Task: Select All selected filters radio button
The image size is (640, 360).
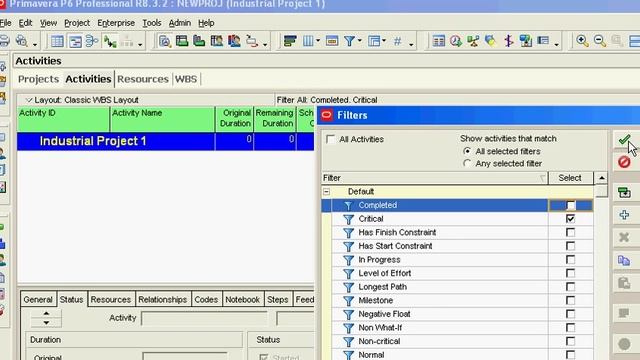Action: (x=467, y=151)
